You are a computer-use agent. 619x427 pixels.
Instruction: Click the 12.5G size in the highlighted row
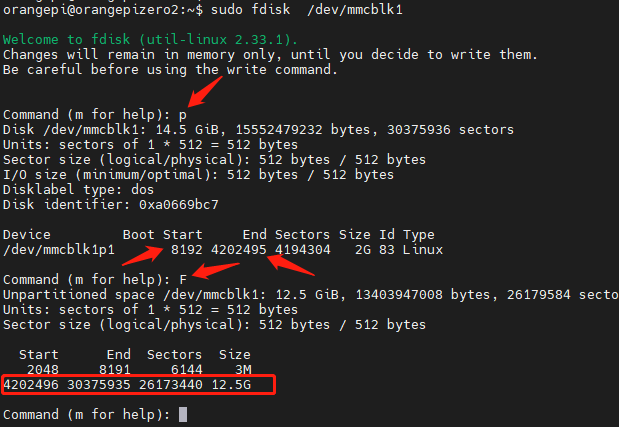pos(231,385)
